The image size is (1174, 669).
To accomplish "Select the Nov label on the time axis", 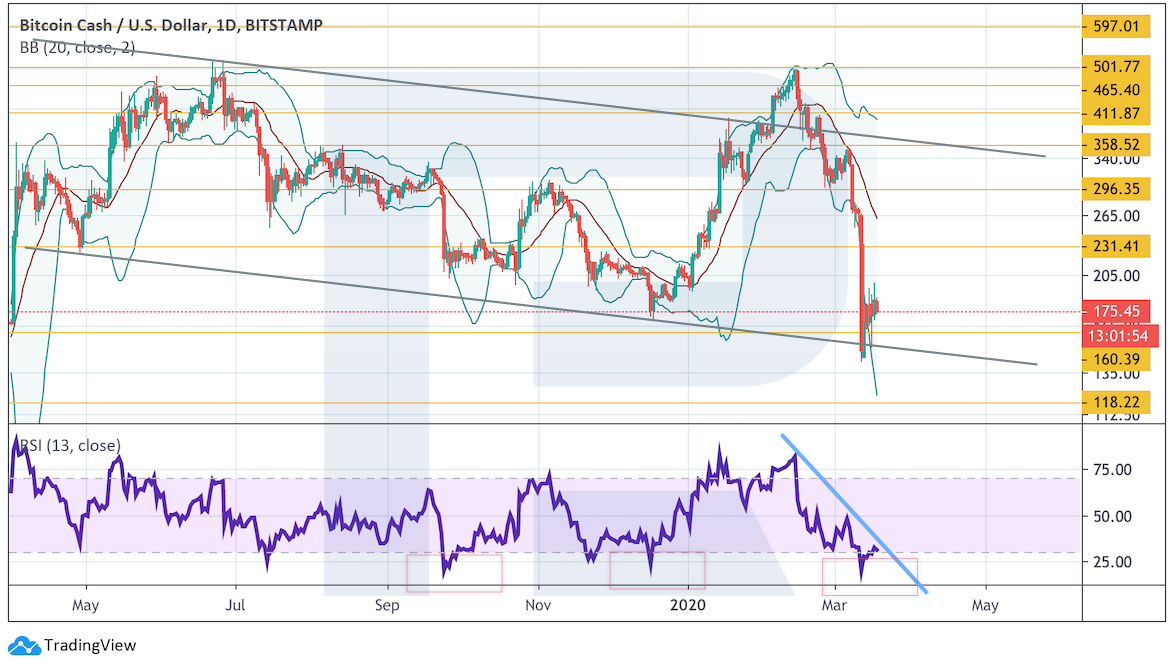I will (x=538, y=606).
